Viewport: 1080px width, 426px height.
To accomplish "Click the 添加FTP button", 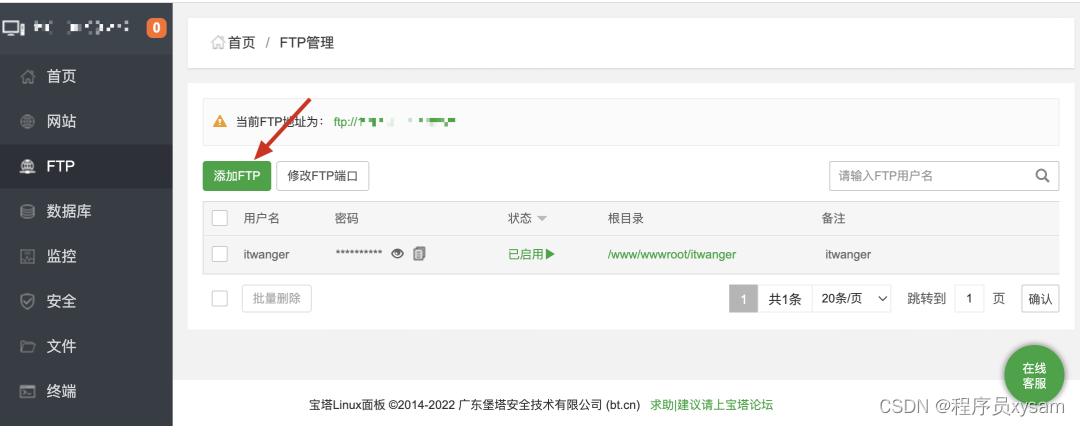I will pyautogui.click(x=237, y=176).
